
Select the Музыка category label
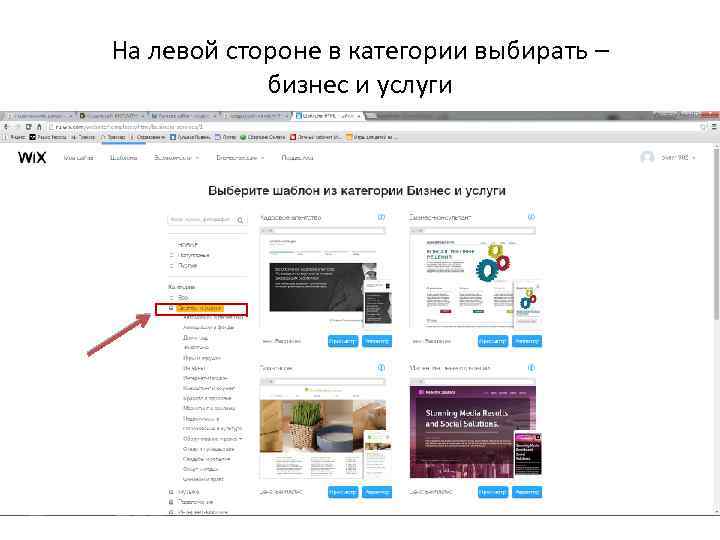point(188,492)
